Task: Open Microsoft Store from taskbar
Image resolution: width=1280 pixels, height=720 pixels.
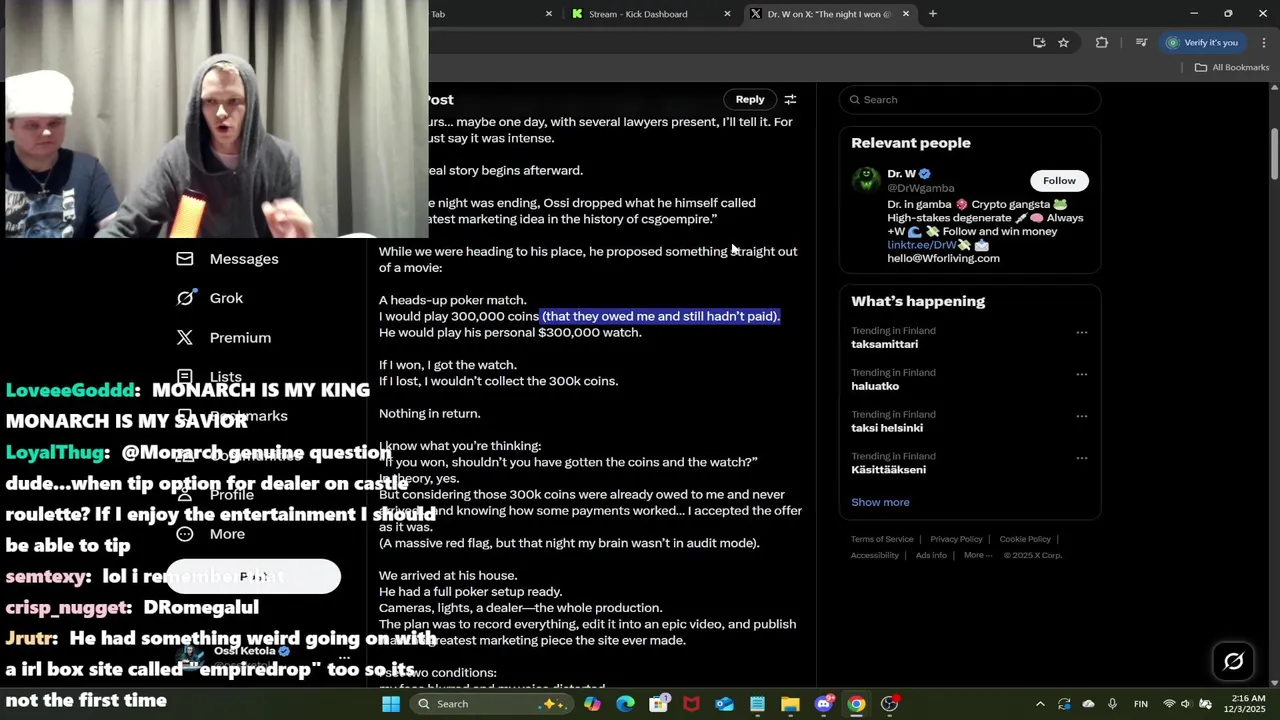Action: tap(658, 704)
